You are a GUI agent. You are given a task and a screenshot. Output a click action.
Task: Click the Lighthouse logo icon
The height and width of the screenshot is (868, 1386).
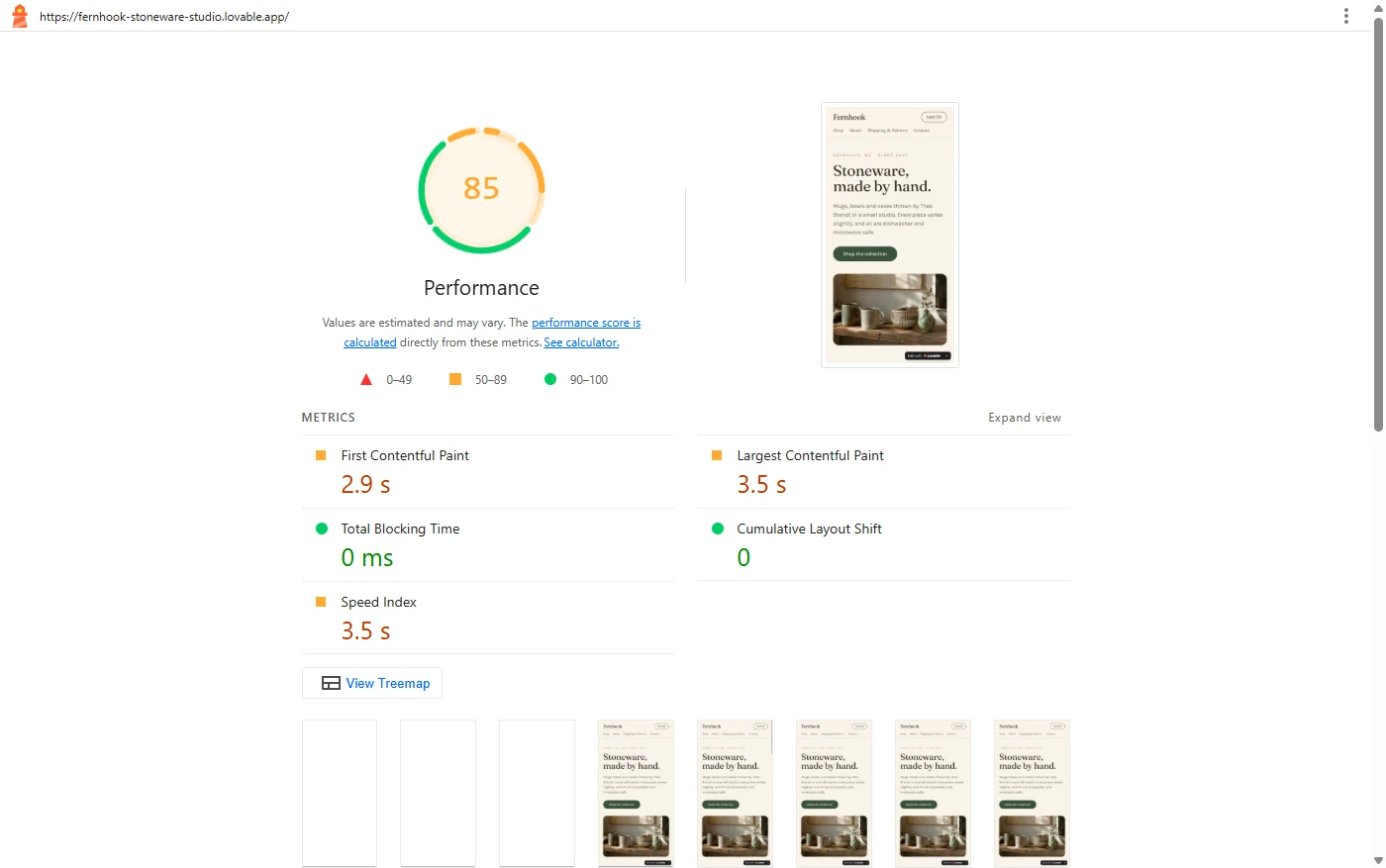pyautogui.click(x=19, y=16)
